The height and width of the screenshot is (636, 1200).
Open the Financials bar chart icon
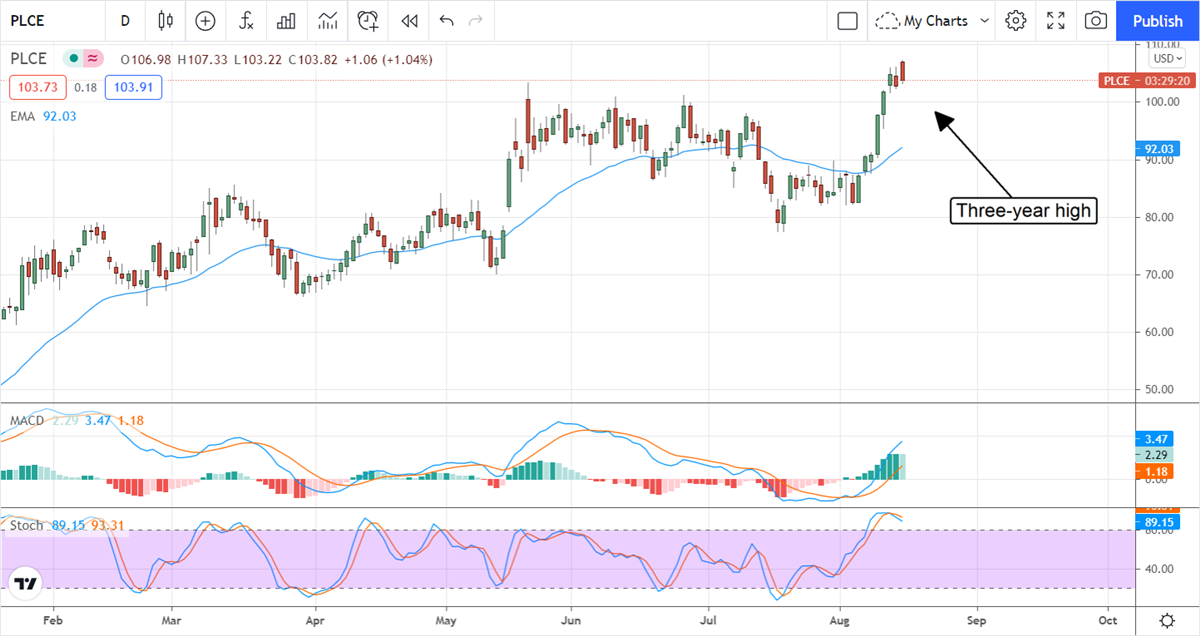click(287, 20)
